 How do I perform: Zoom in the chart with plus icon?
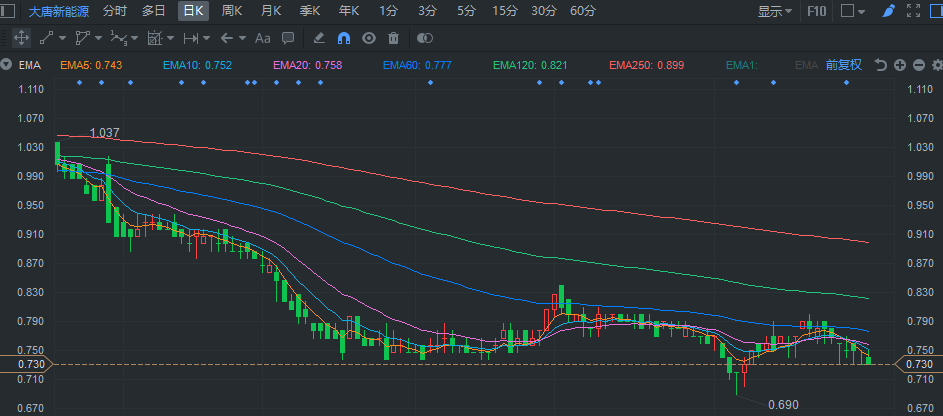[900, 65]
